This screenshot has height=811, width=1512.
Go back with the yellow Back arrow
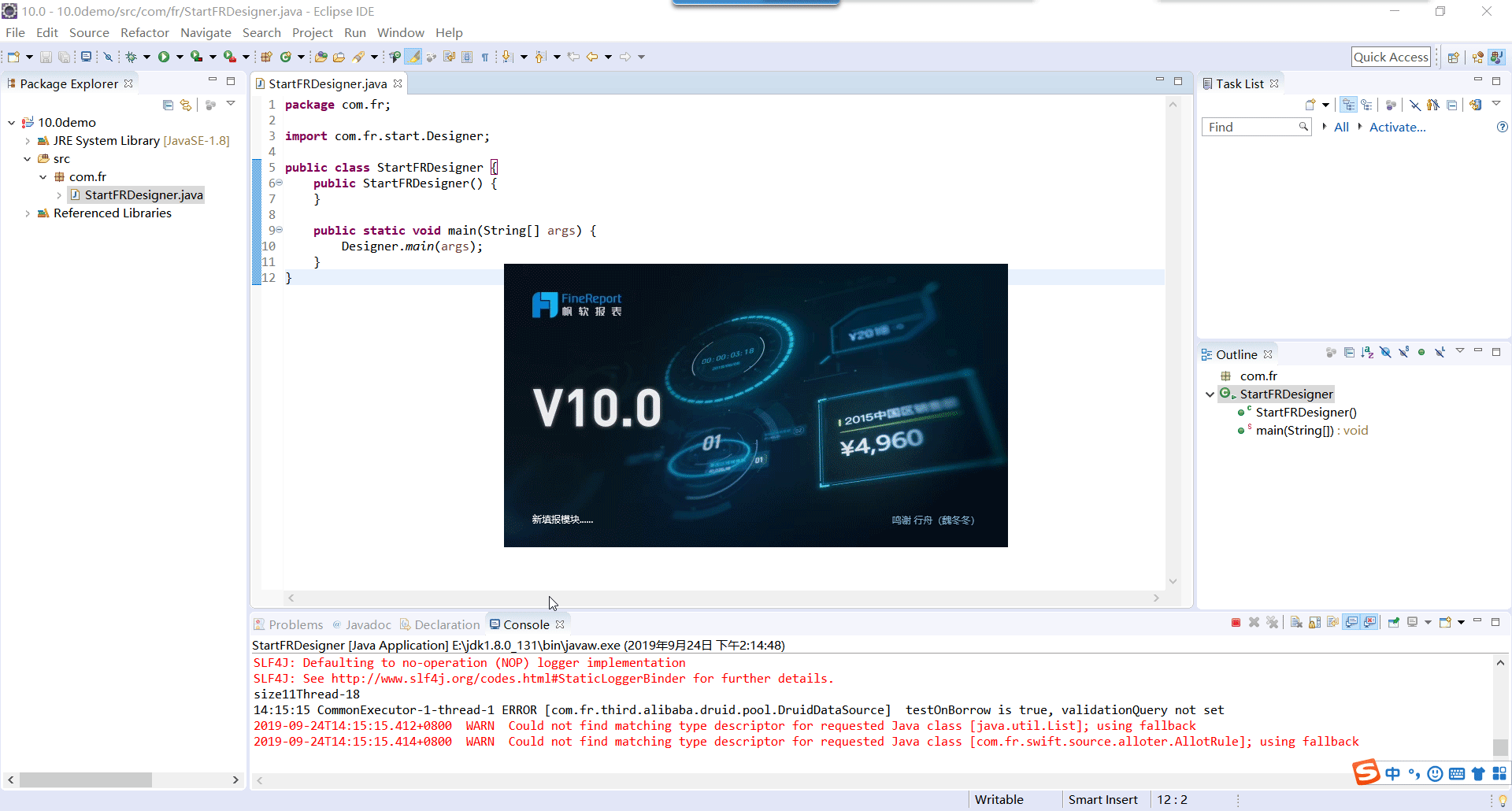coord(592,57)
